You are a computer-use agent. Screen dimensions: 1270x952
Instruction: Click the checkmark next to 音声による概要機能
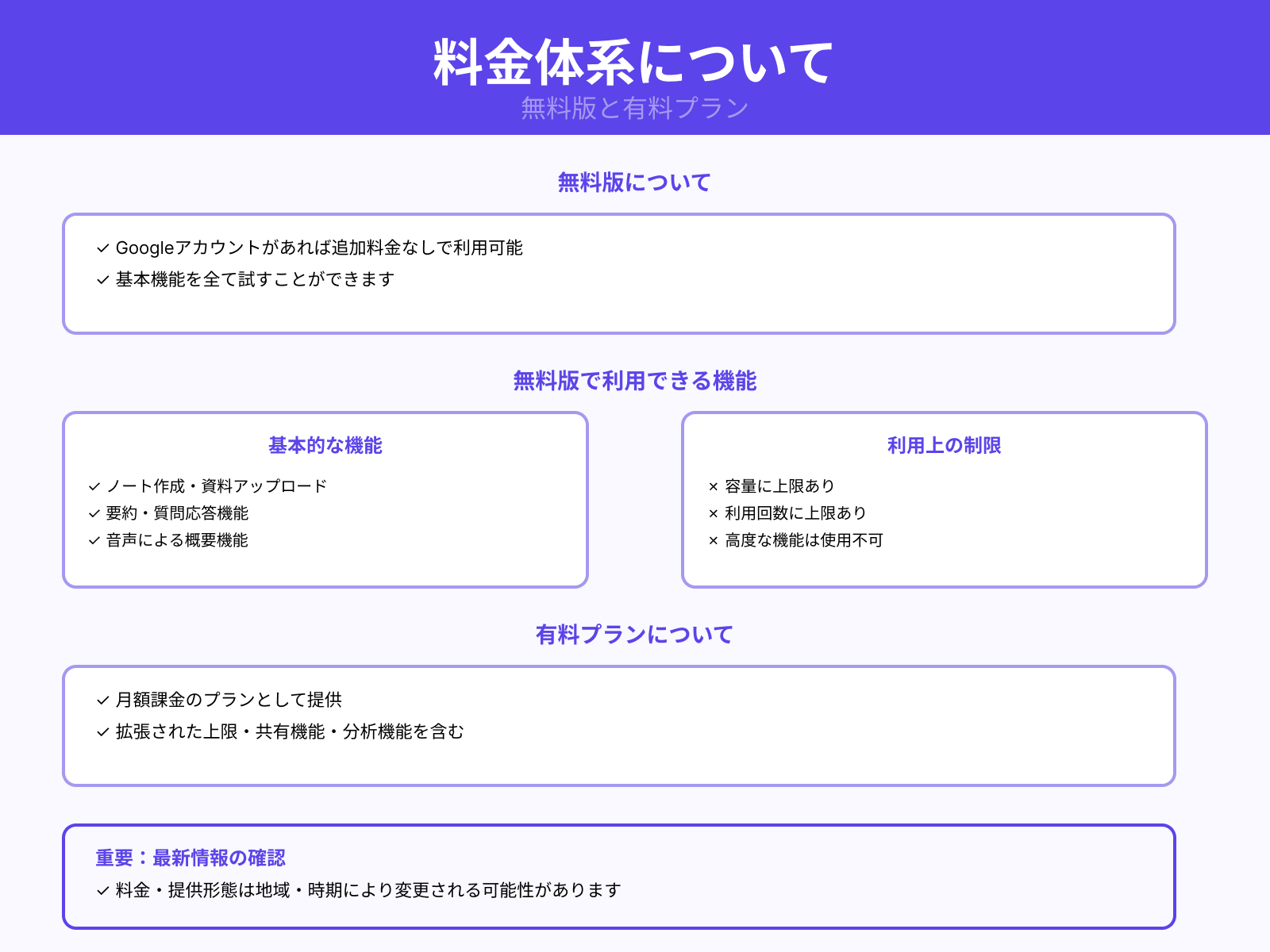(x=92, y=541)
